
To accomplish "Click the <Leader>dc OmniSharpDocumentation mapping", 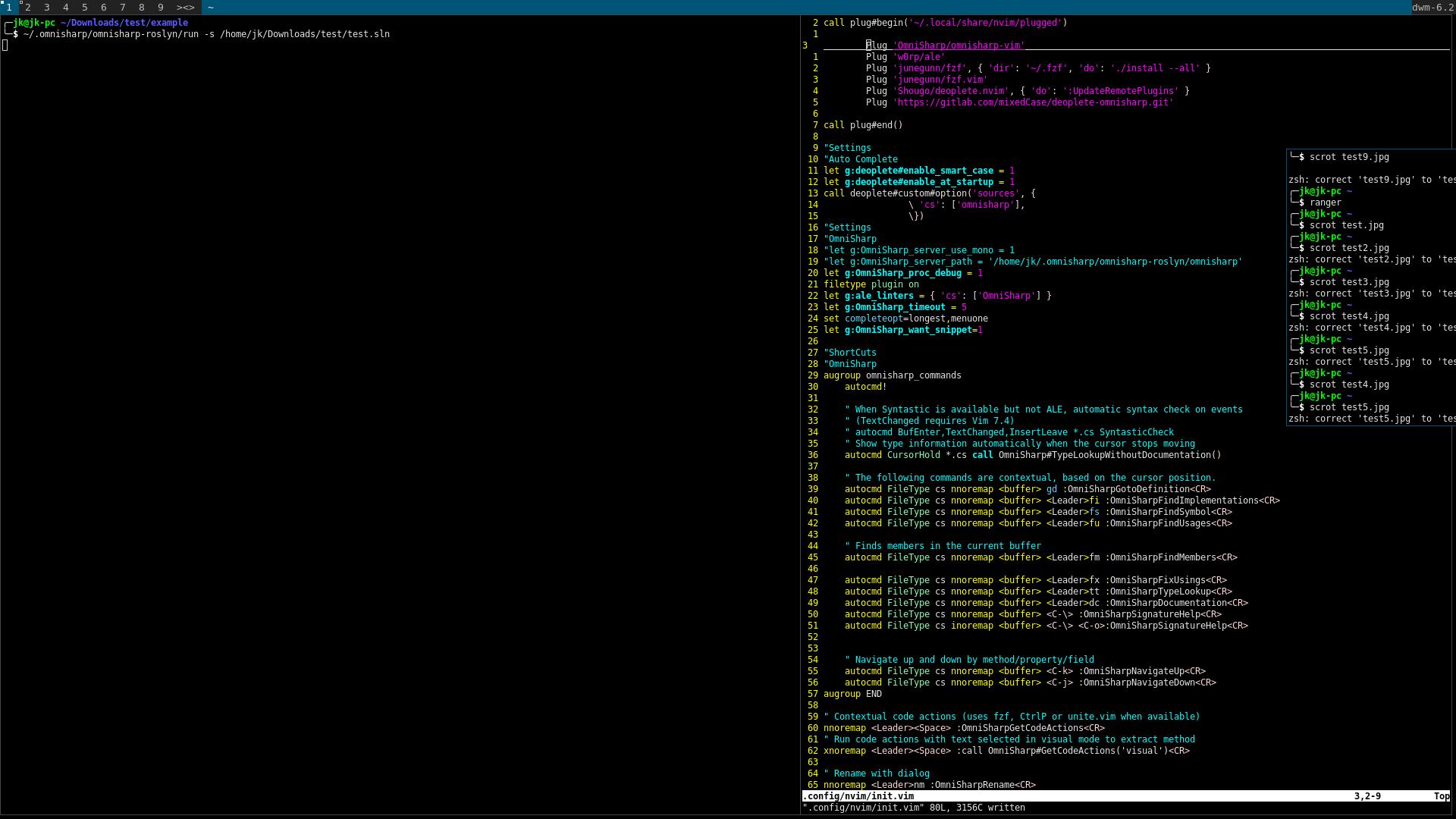I will [x=1046, y=603].
